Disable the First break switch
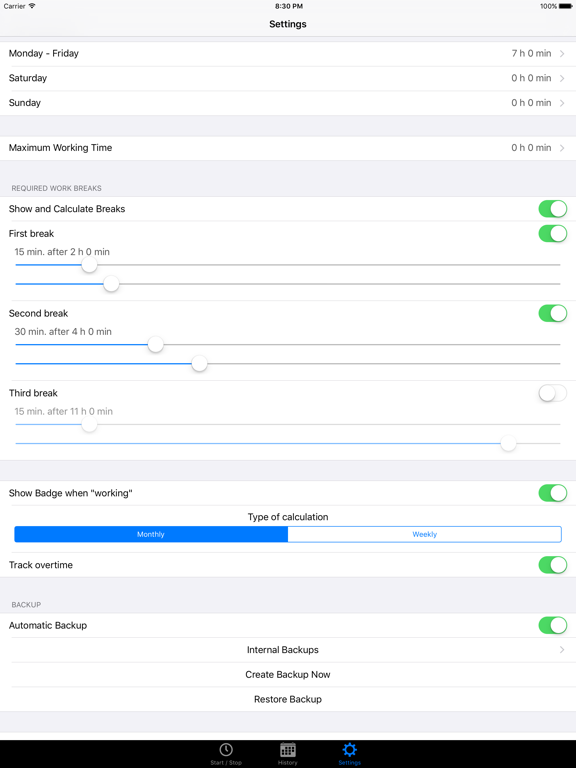Screen dimensions: 576x768 click(x=552, y=234)
